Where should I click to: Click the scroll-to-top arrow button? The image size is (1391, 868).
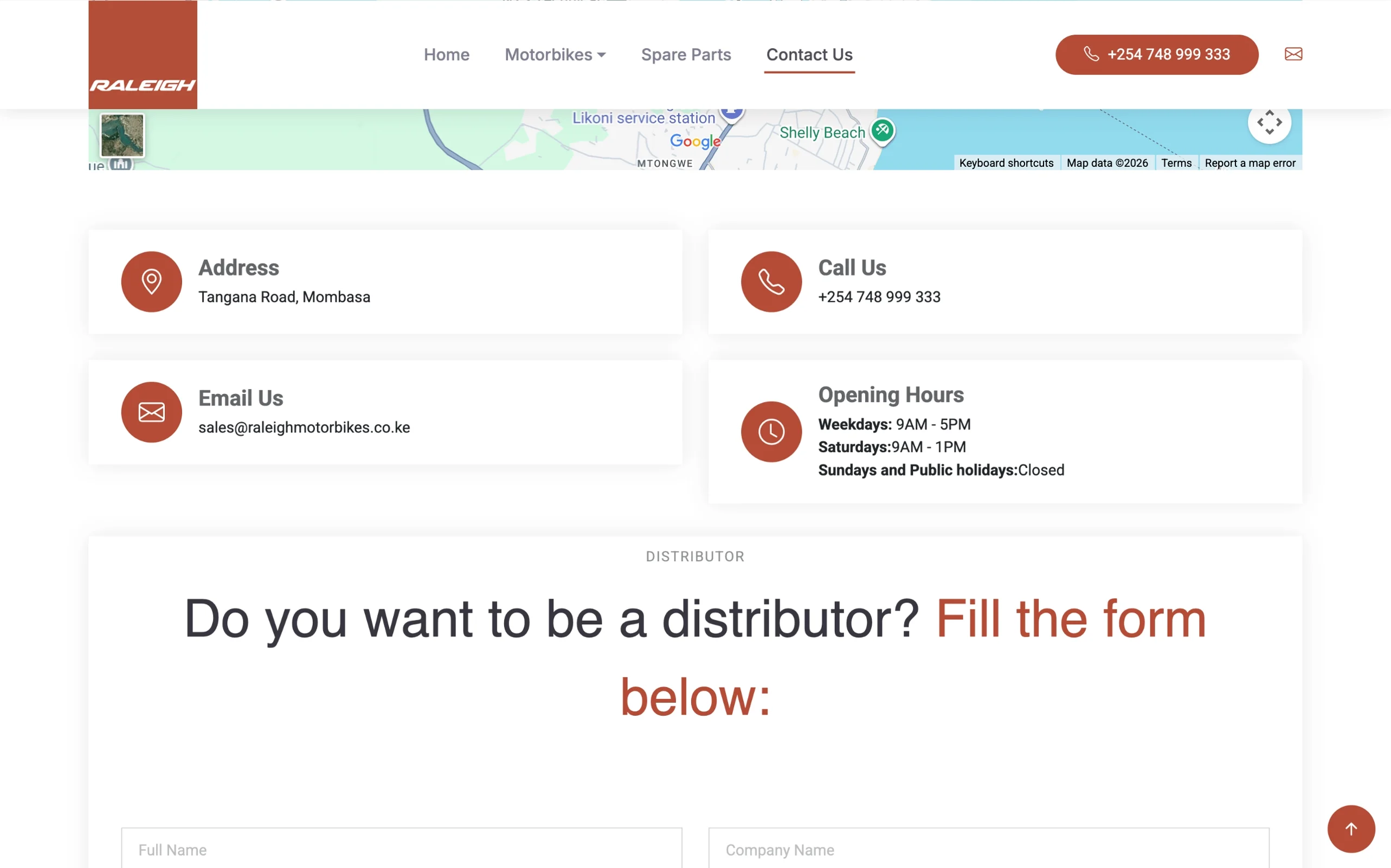1351,829
